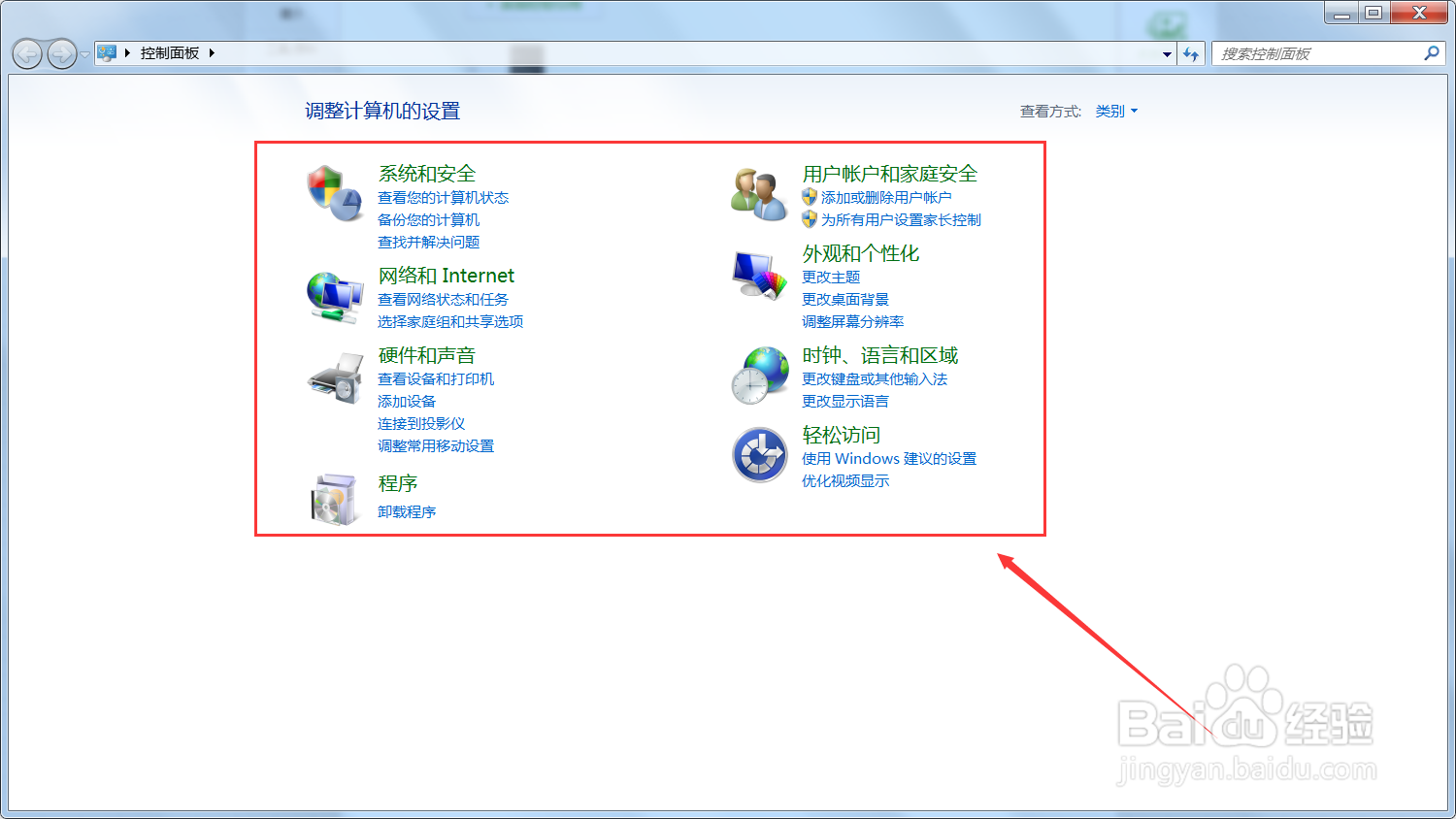Click 备份您的计算机 link
Viewport: 1456px width, 819px height.
(x=428, y=220)
